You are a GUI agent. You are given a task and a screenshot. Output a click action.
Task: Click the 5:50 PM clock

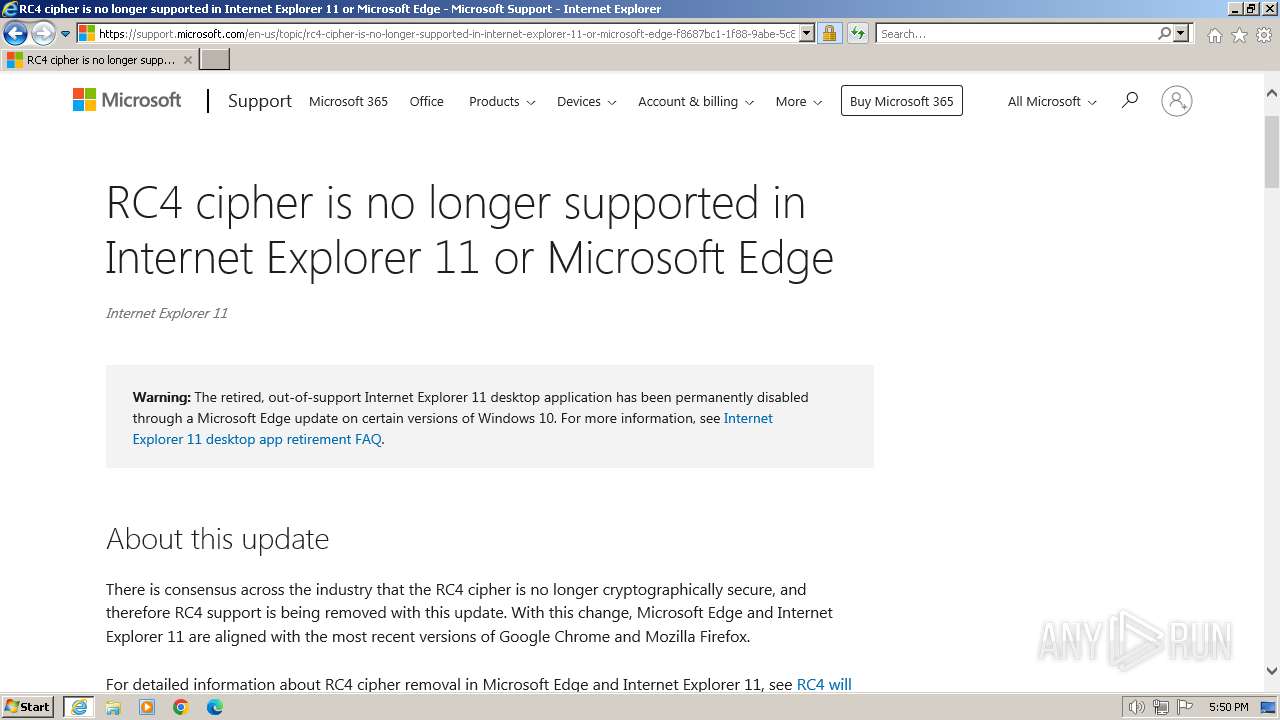(1228, 707)
